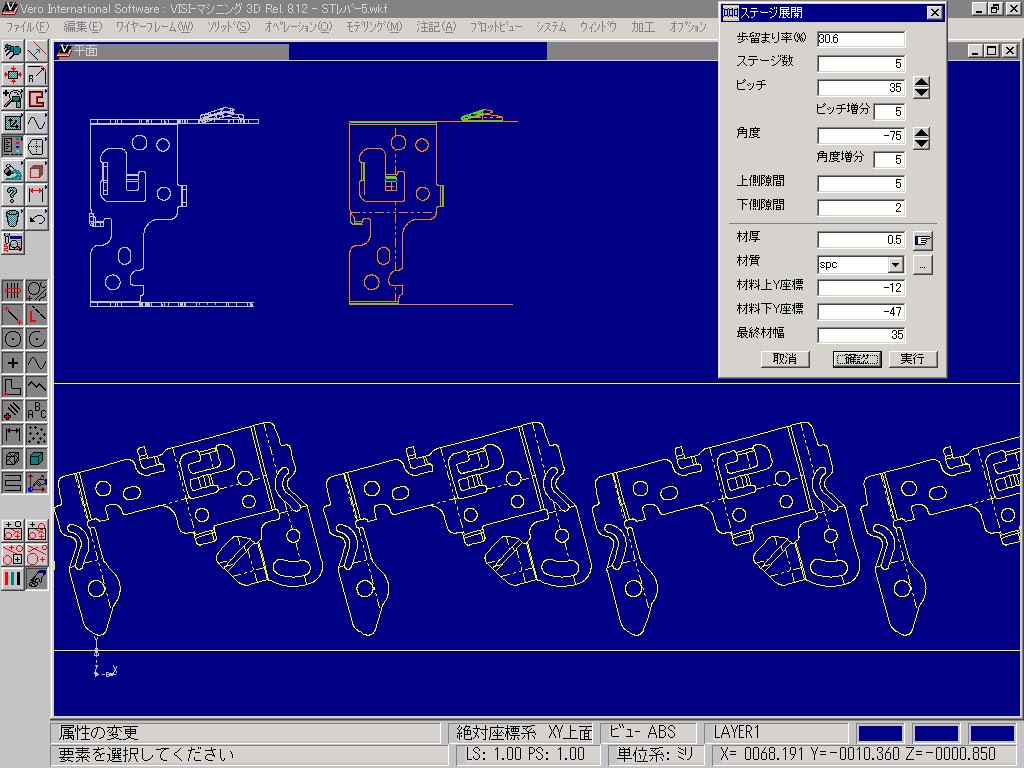The width and height of the screenshot is (1024, 768).
Task: Open the オペレーション(O) menu
Action: pos(298,27)
